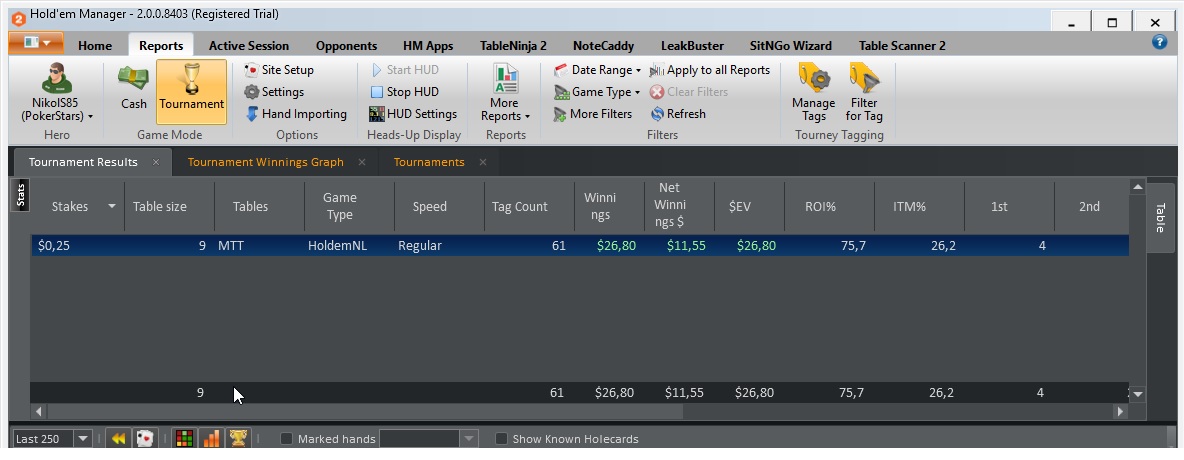Viewport: 1184px width, 460px height.
Task: Expand the More Reports menu
Action: [x=505, y=93]
